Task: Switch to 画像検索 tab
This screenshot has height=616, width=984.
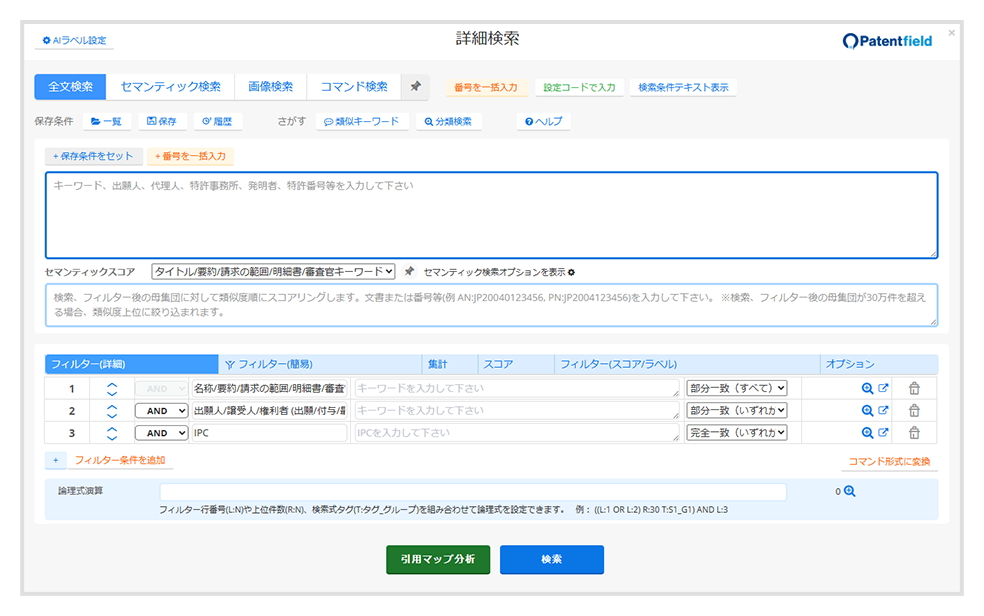Action: (x=270, y=87)
